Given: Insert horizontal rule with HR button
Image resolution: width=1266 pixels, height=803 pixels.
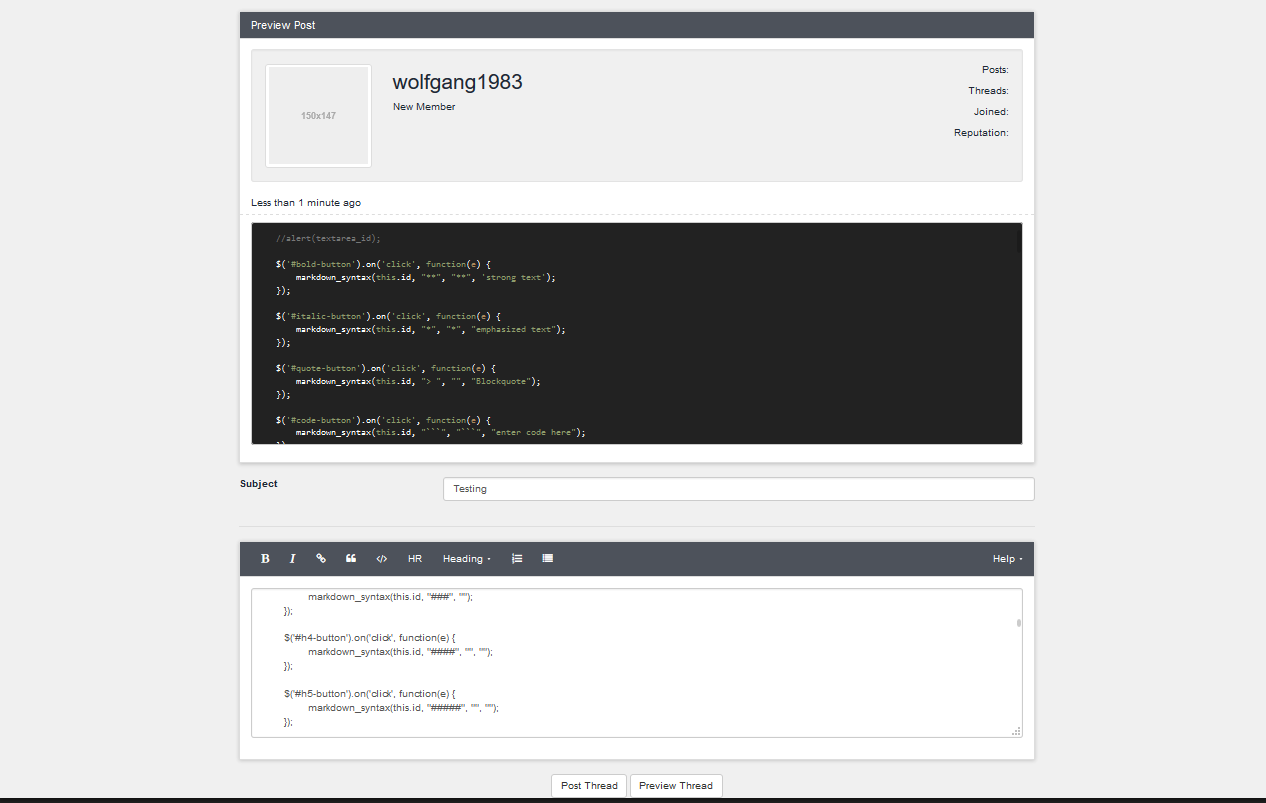Looking at the screenshot, I should 415,559.
